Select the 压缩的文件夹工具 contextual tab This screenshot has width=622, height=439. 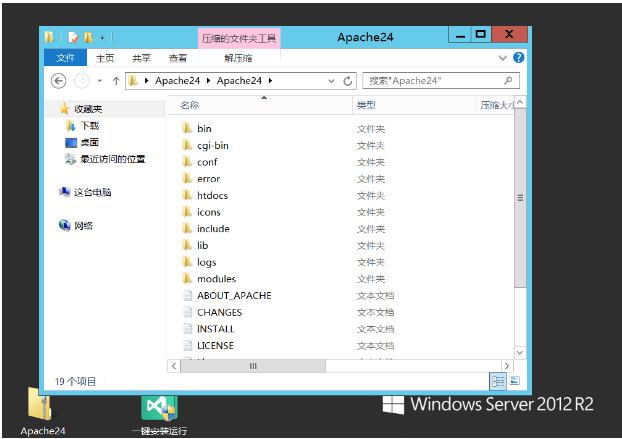pyautogui.click(x=239, y=38)
